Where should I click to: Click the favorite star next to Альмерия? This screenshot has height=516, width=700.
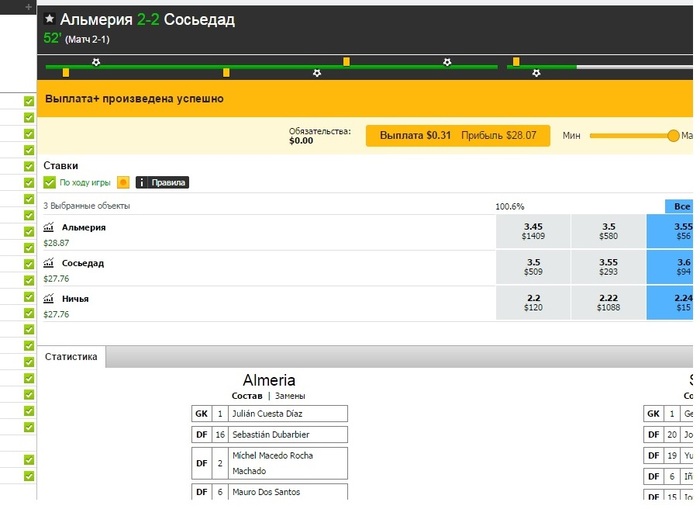(50, 19)
